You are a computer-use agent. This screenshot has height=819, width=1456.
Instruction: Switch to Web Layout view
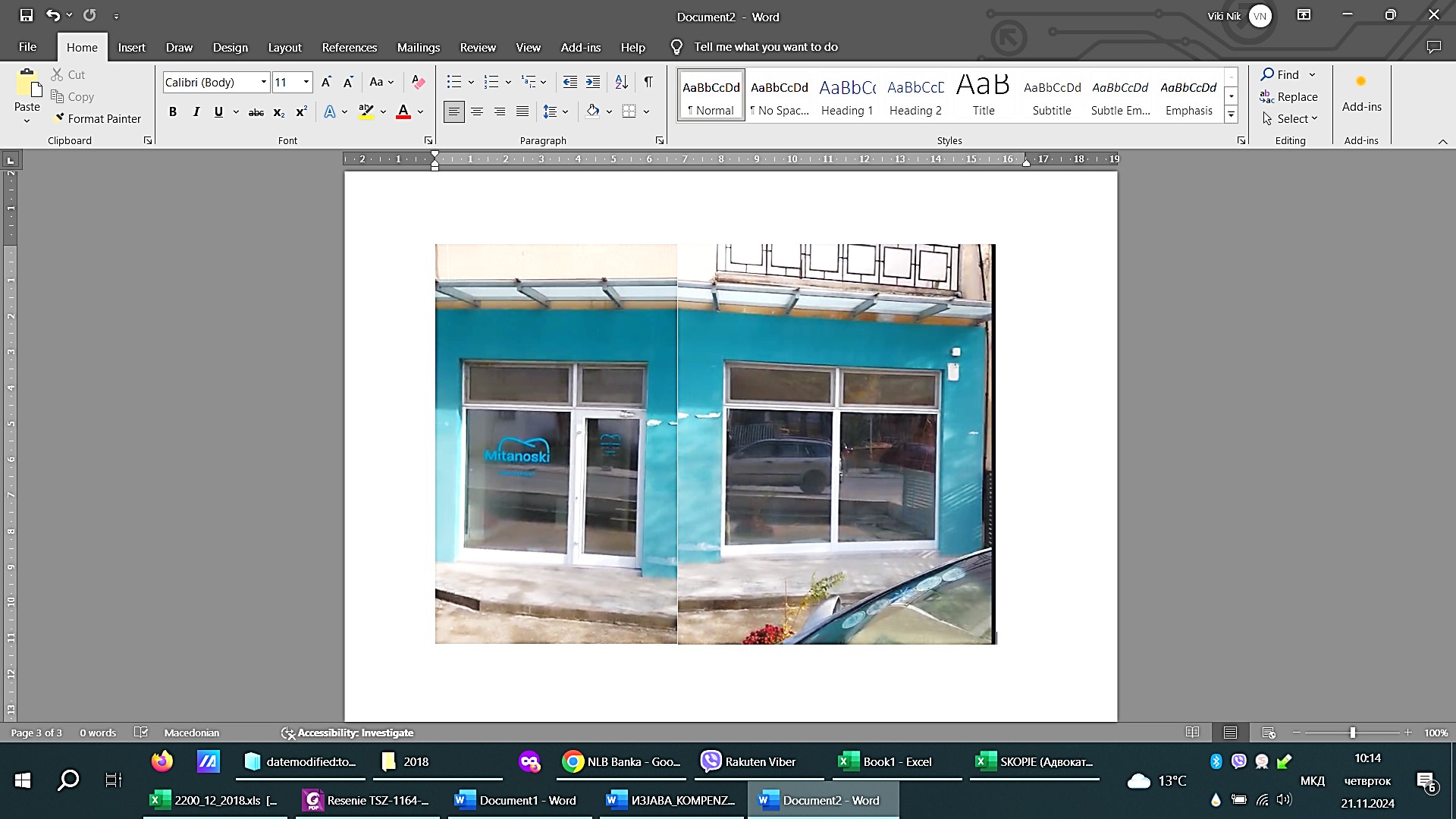tap(1269, 733)
